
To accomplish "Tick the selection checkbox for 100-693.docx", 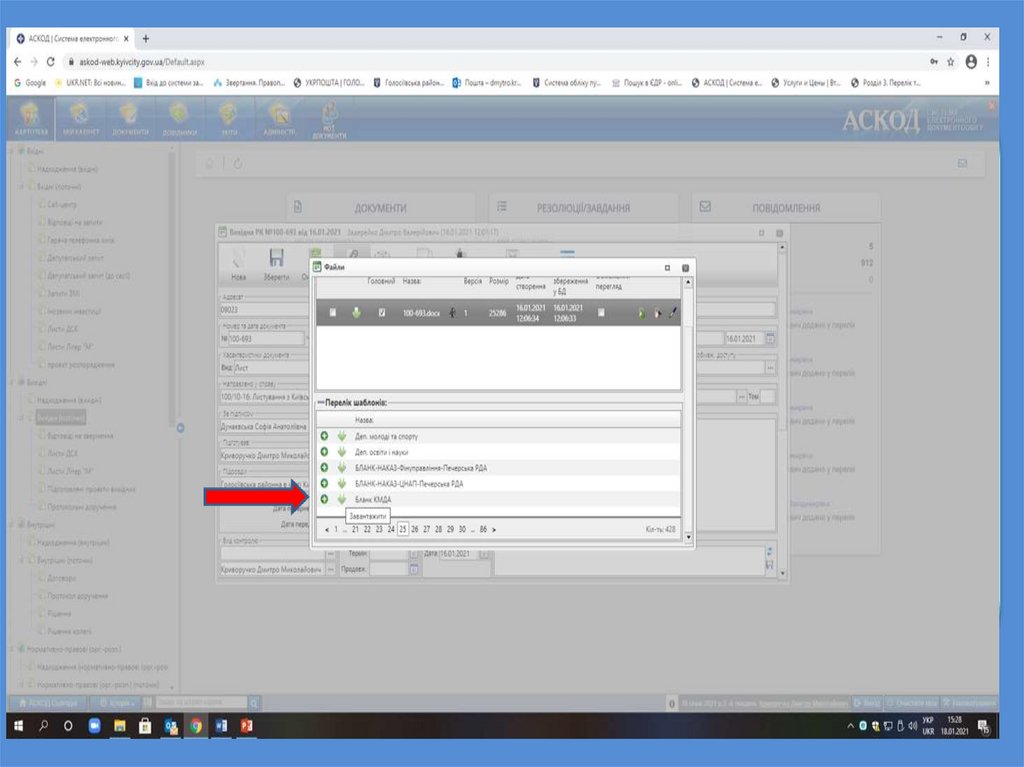I will point(332,313).
